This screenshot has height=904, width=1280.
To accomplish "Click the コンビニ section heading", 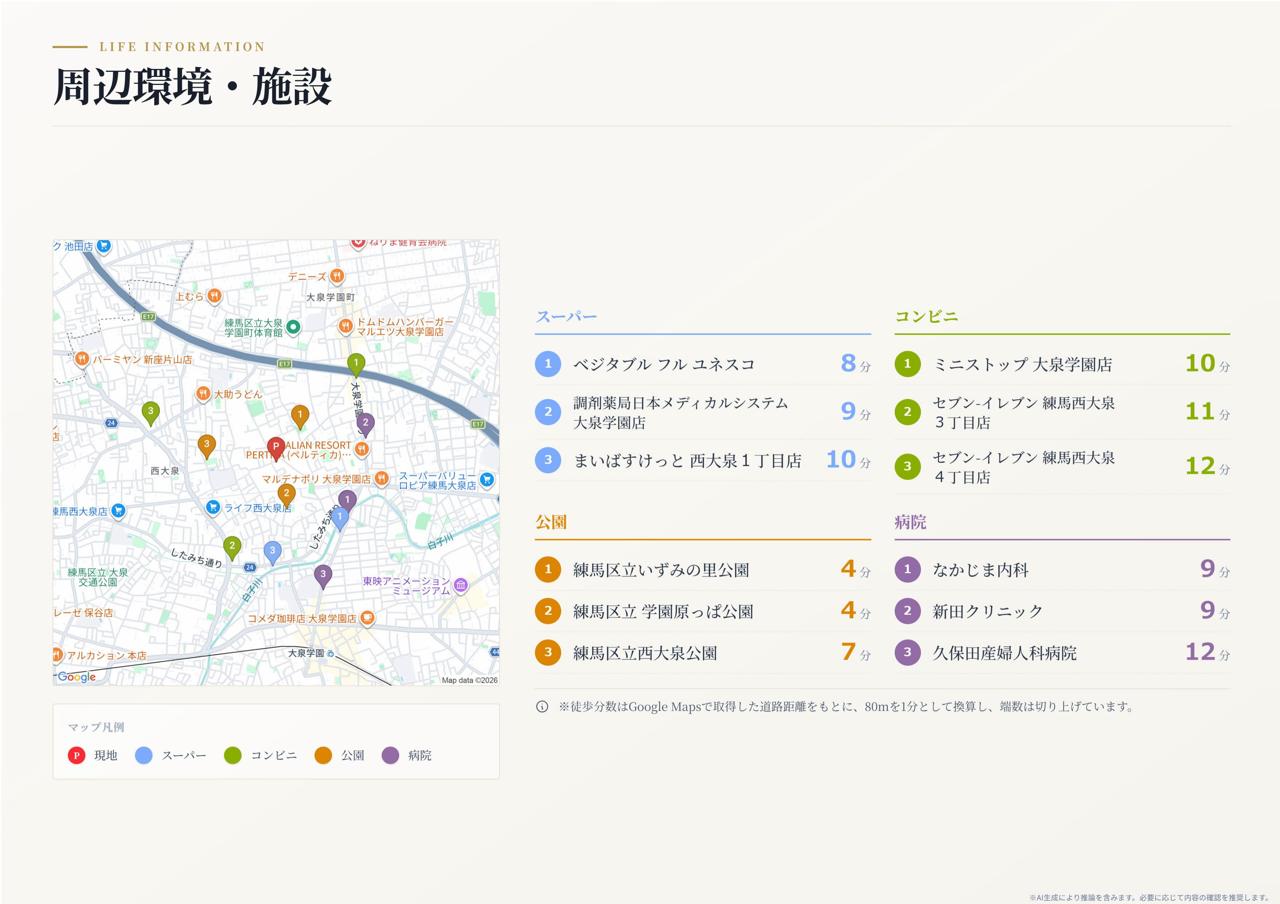I will coord(926,316).
